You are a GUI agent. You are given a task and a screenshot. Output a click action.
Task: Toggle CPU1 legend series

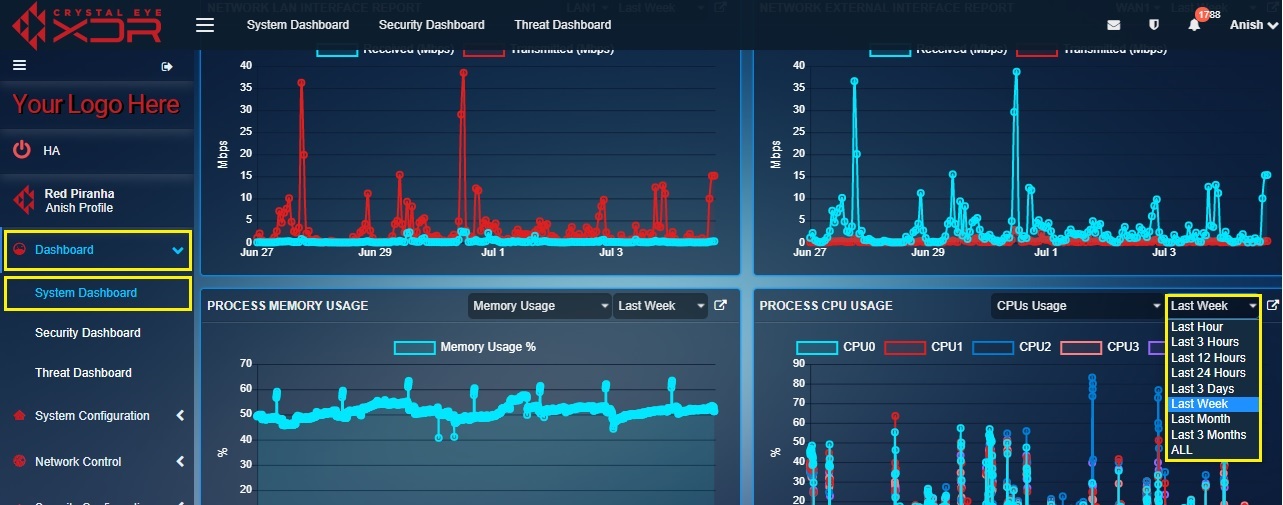point(924,347)
